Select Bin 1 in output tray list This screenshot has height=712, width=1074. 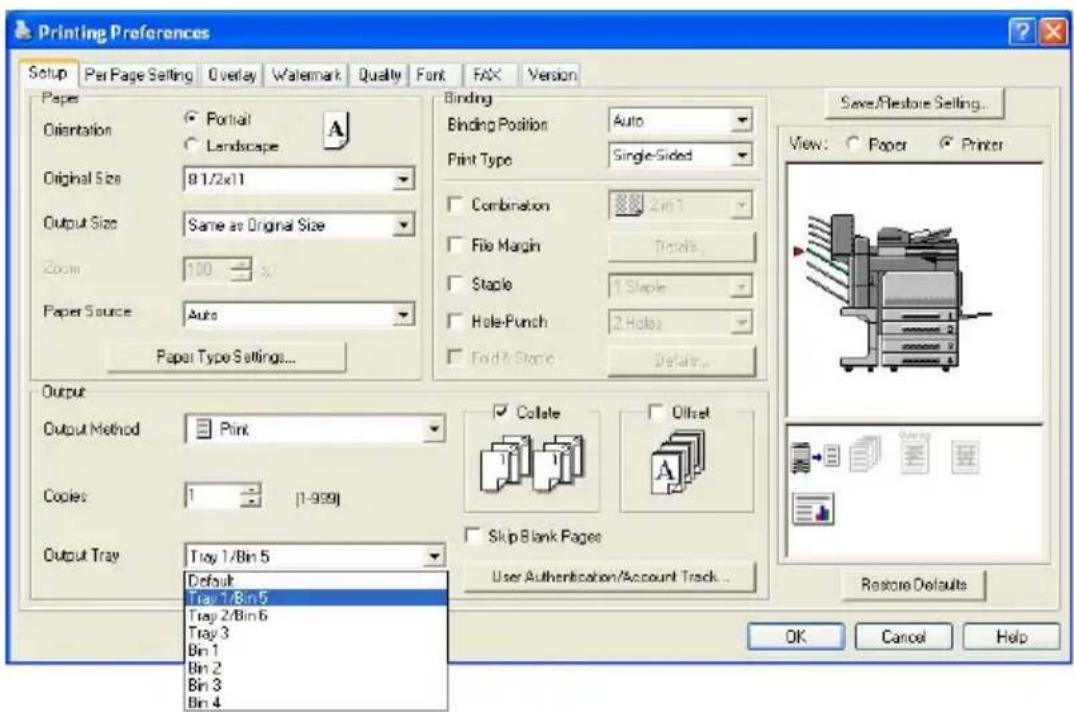[x=316, y=650]
